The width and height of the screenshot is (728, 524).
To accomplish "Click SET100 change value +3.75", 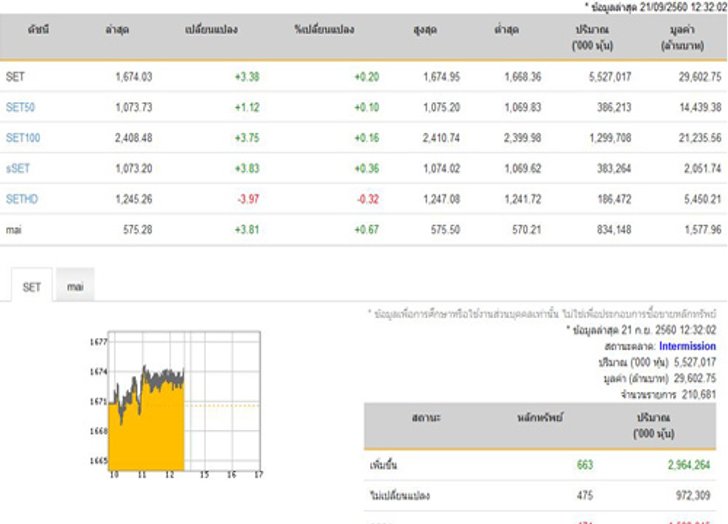I will click(247, 138).
